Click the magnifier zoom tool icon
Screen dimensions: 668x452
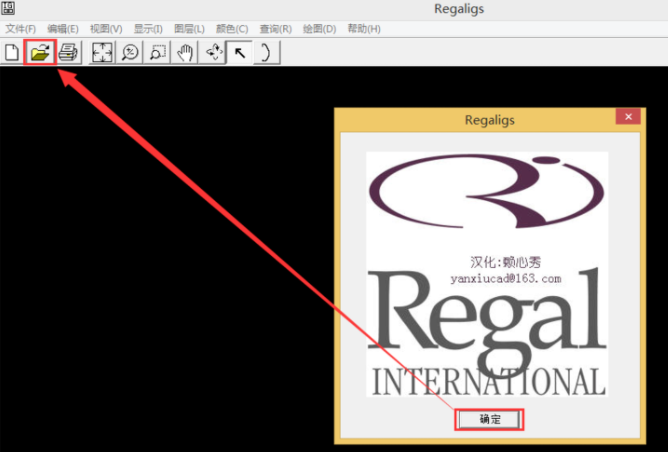tap(130, 52)
